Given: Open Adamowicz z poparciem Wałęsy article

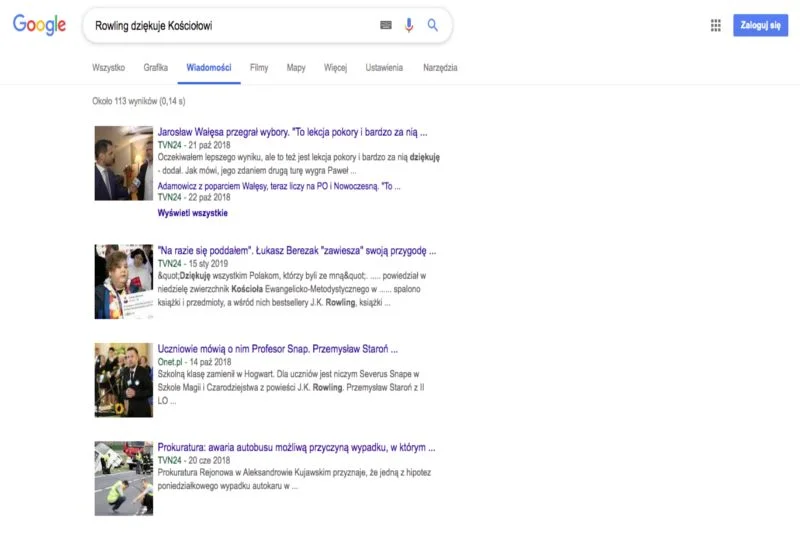Looking at the screenshot, I should [x=279, y=186].
